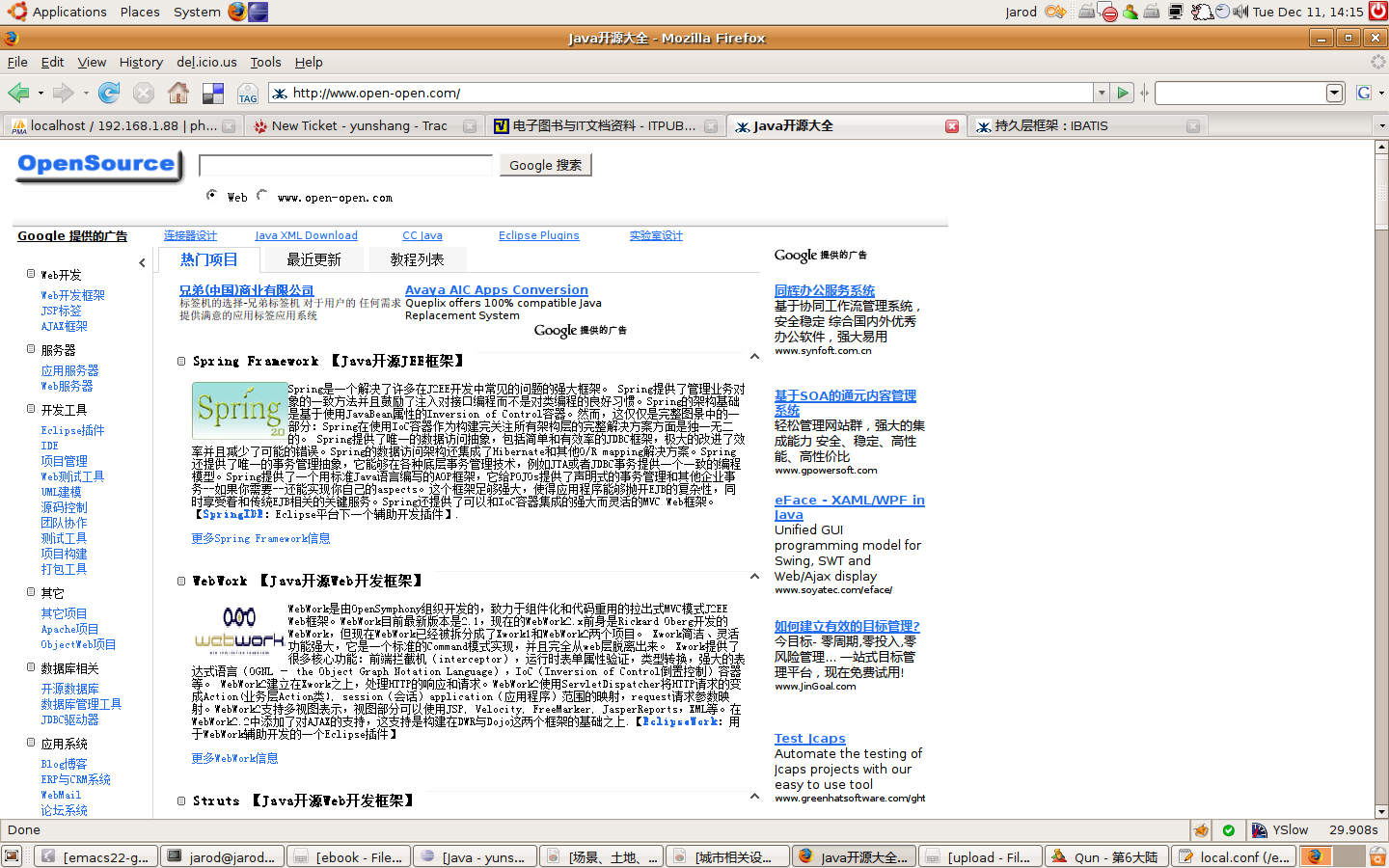Open the search box dropdown button
Screen dimensions: 1389x868
[1335, 93]
